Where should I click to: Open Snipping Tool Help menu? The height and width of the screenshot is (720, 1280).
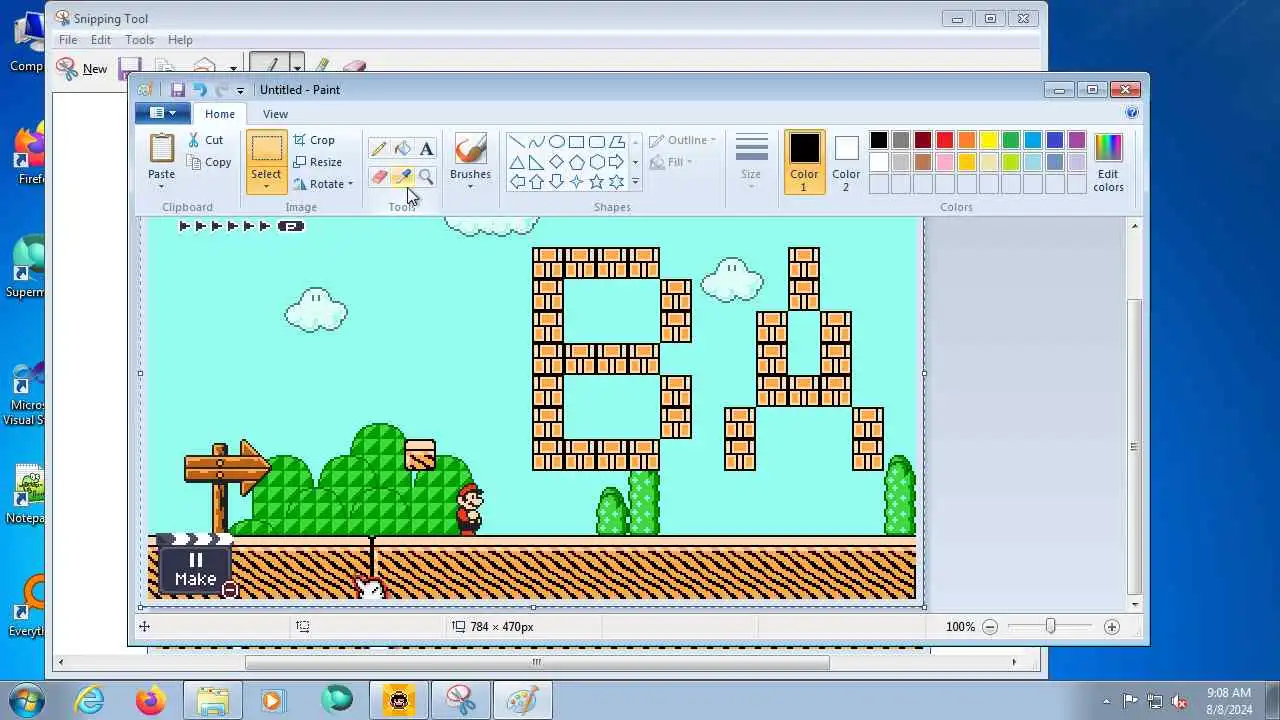pyautogui.click(x=180, y=40)
